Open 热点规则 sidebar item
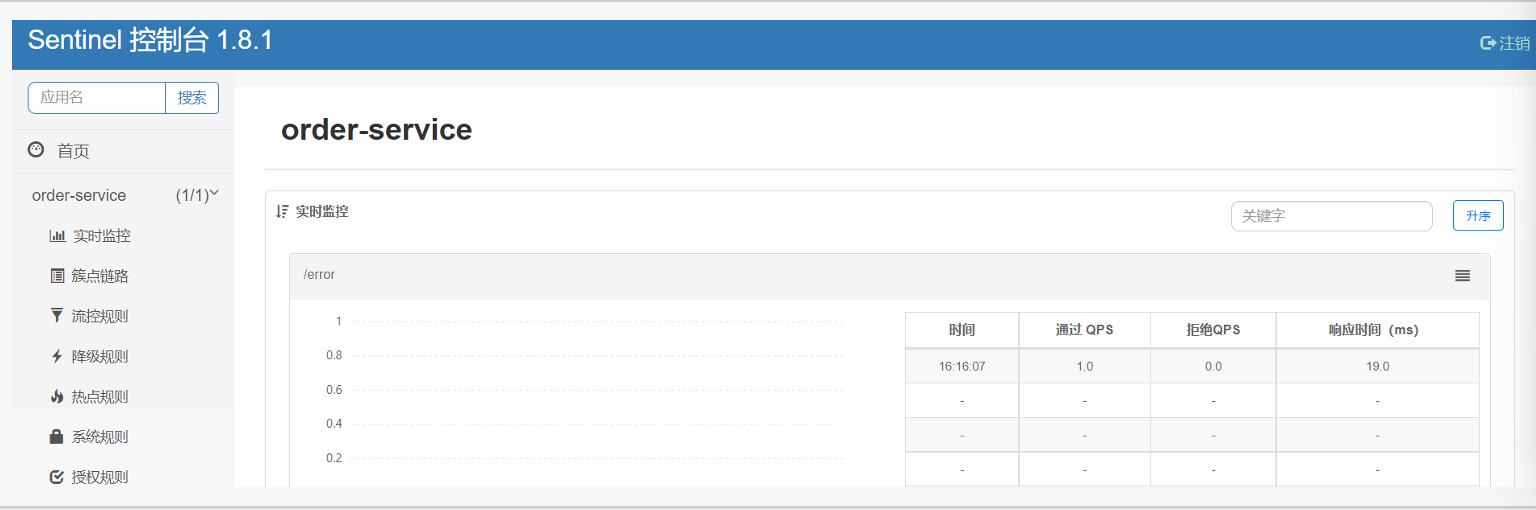The height and width of the screenshot is (510, 1536). tap(100, 396)
